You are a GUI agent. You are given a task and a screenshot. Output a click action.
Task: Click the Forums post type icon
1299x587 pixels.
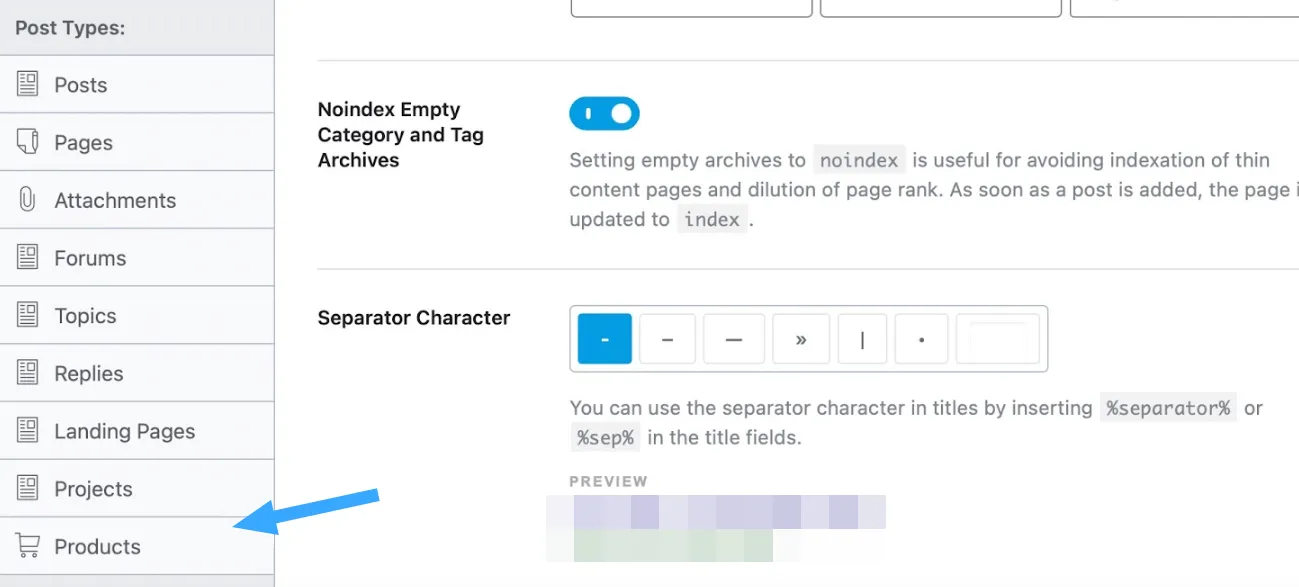pyautogui.click(x=27, y=258)
